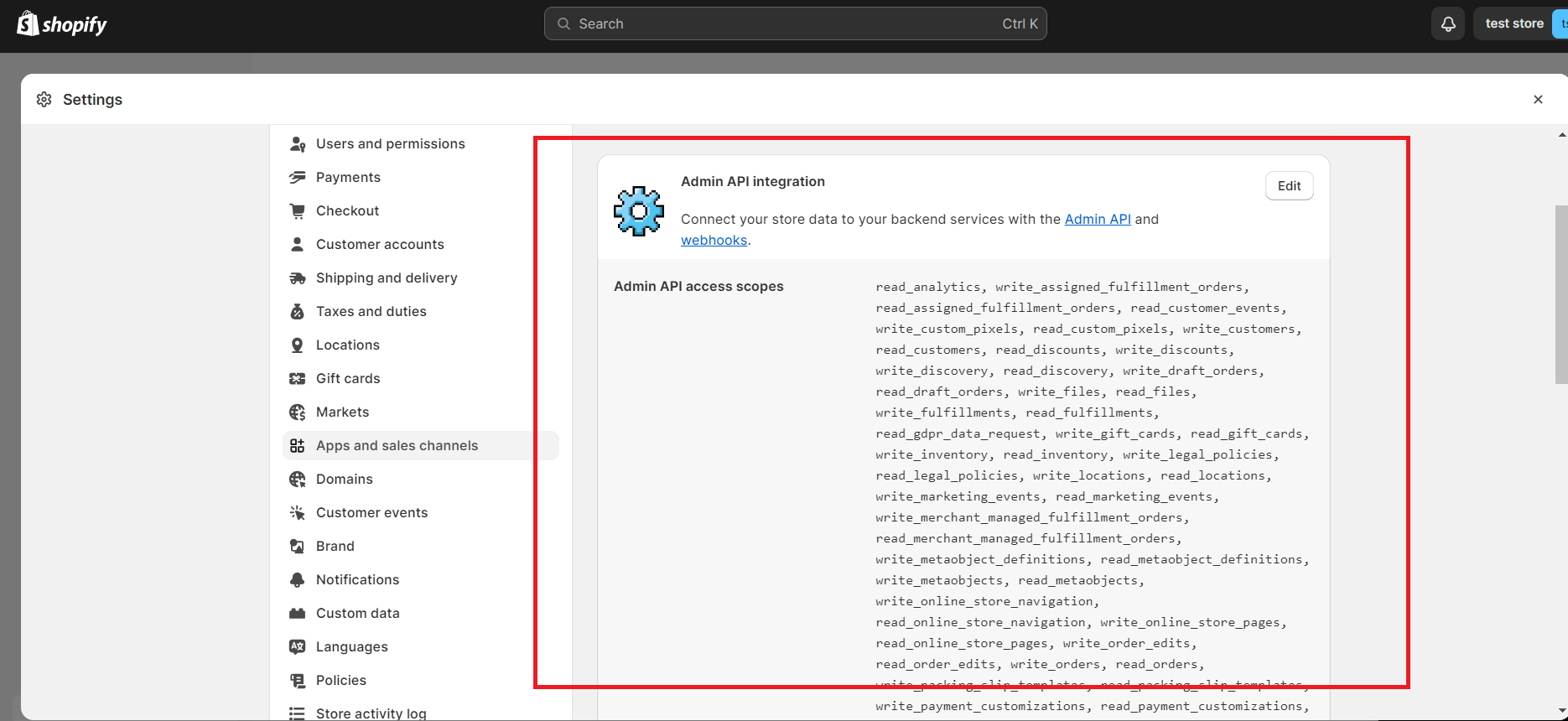Click the Notifications bell icon in sidebar

tap(297, 580)
